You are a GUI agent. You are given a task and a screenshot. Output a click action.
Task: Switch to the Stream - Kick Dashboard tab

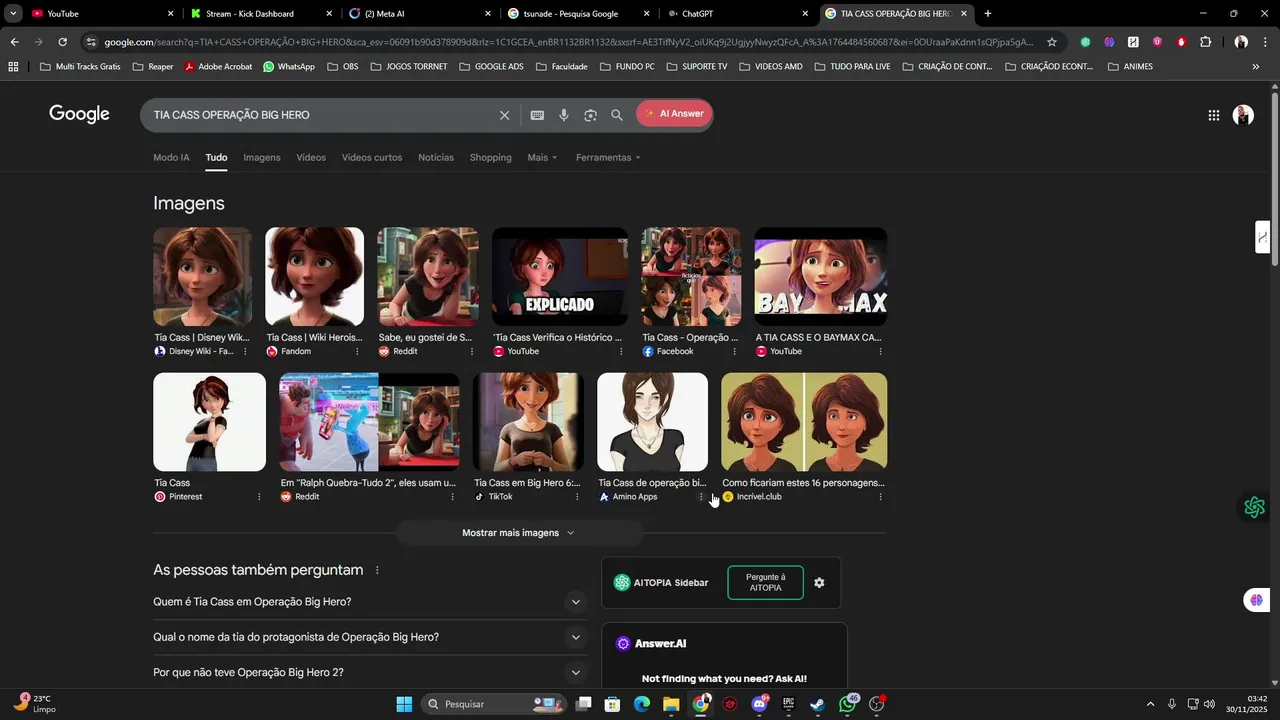pyautogui.click(x=260, y=14)
